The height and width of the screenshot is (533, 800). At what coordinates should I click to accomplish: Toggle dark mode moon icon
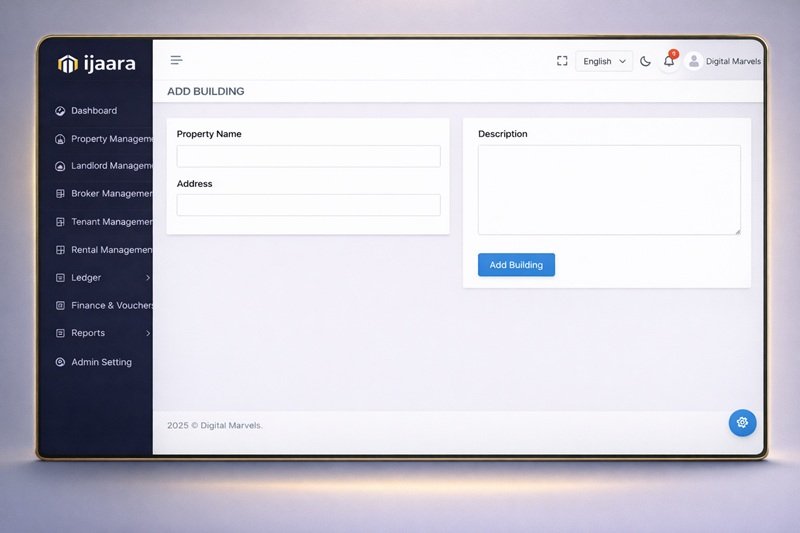click(x=645, y=61)
